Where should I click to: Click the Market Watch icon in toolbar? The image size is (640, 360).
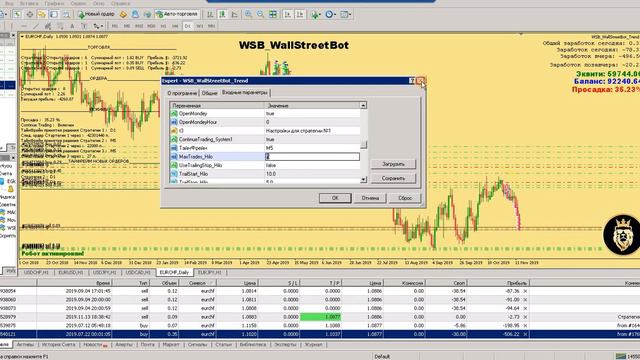click(x=18, y=14)
